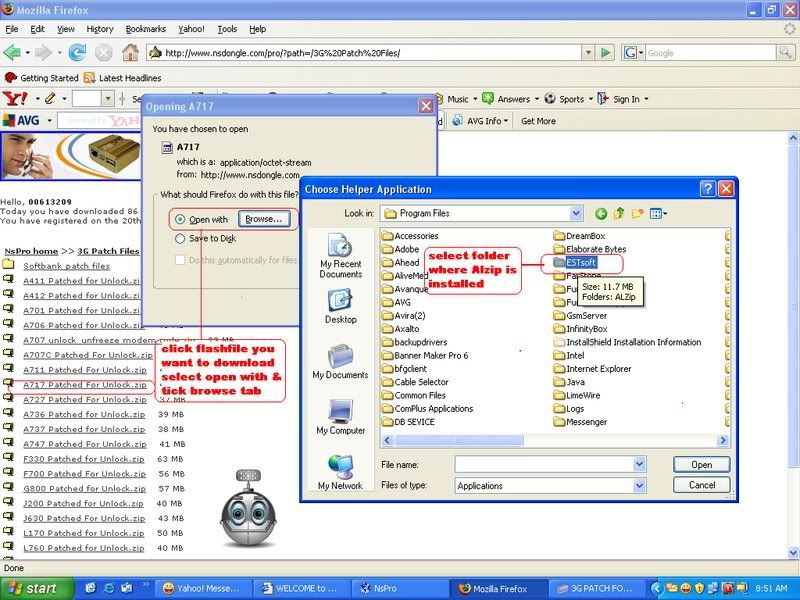Open the Yahoo toolbar Answers menu
Screen dimensions: 800x600
coord(508,99)
